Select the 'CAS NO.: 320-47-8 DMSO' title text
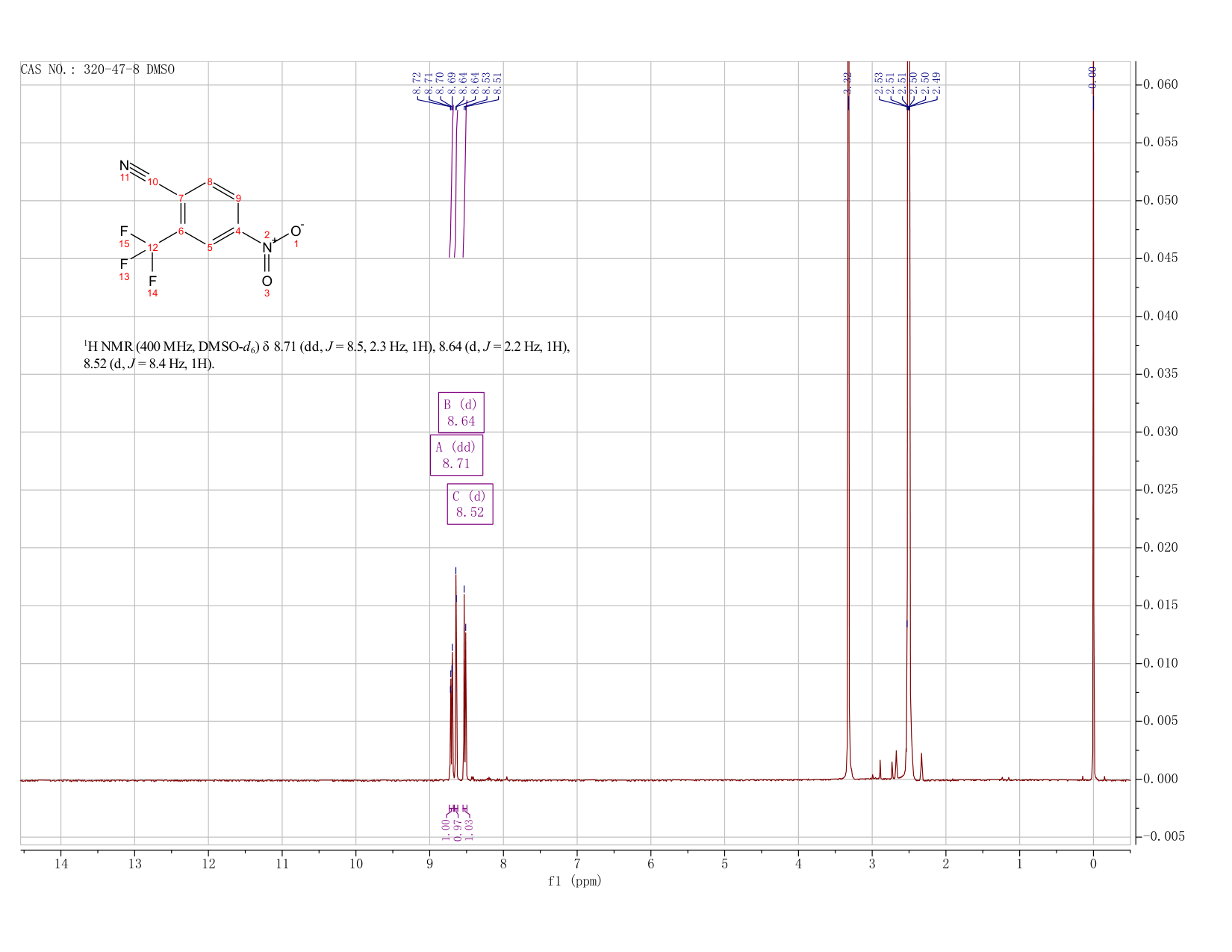Image resolution: width=1232 pixels, height=952 pixels. pyautogui.click(x=98, y=69)
